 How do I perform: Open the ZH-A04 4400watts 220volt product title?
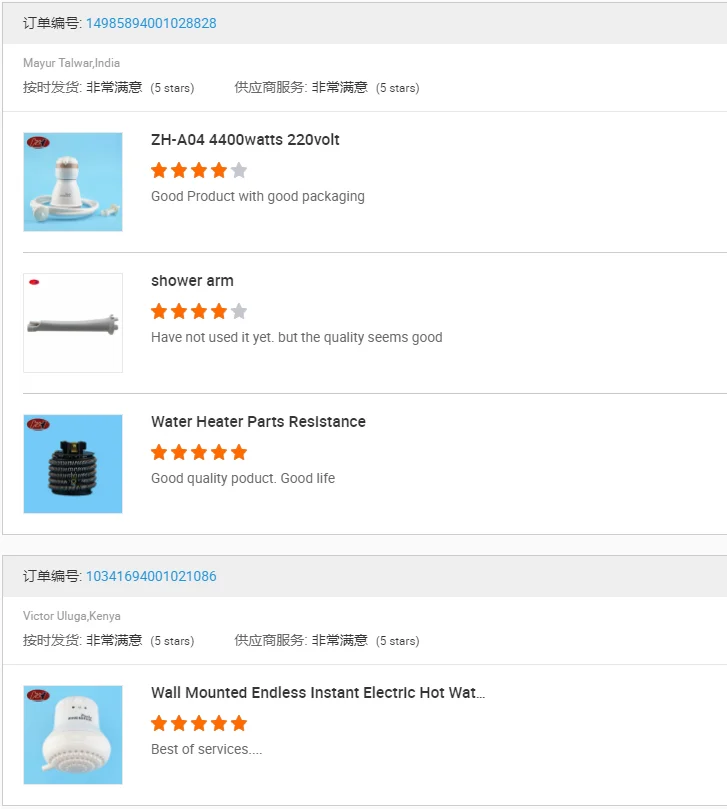click(x=245, y=140)
